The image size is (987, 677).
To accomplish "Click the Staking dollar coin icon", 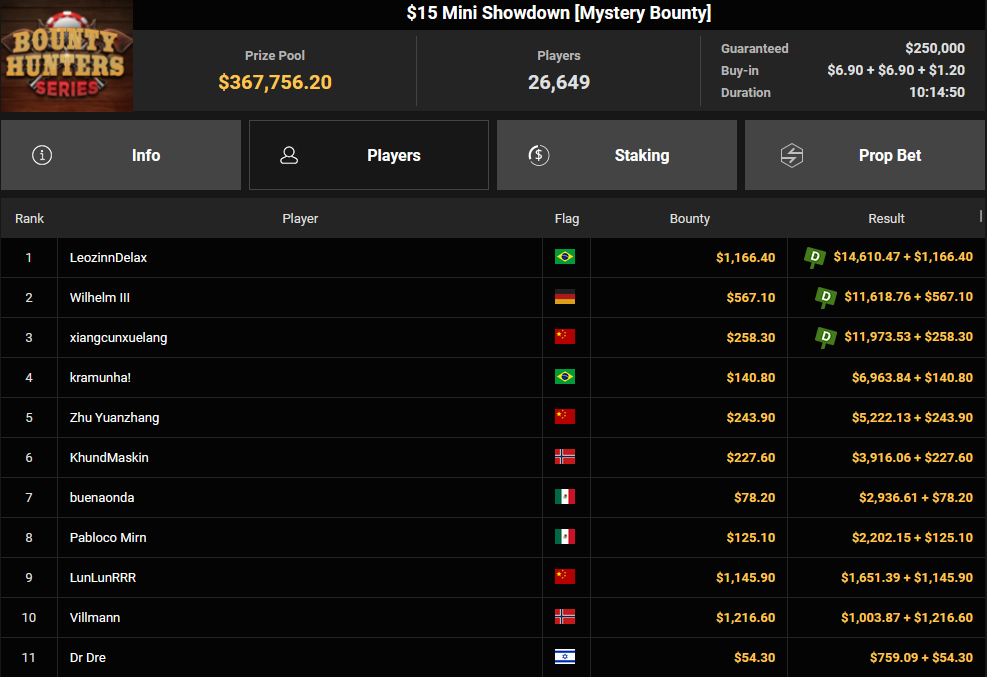I will pos(538,155).
